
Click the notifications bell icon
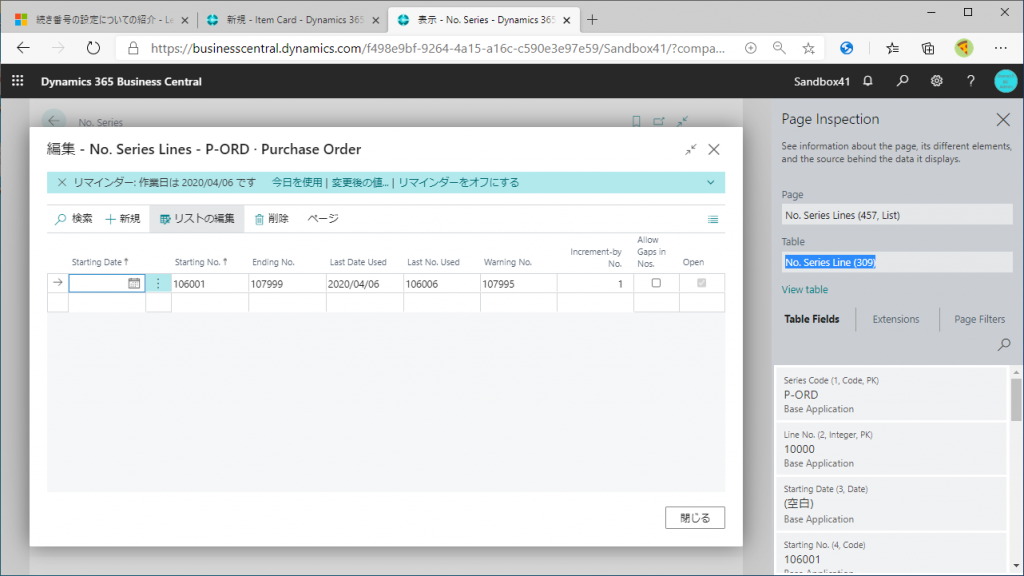868,81
